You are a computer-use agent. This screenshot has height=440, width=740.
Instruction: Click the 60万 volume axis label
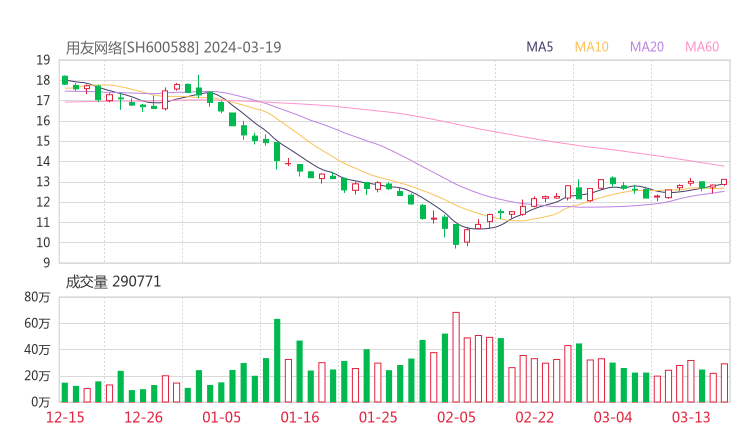[37, 323]
